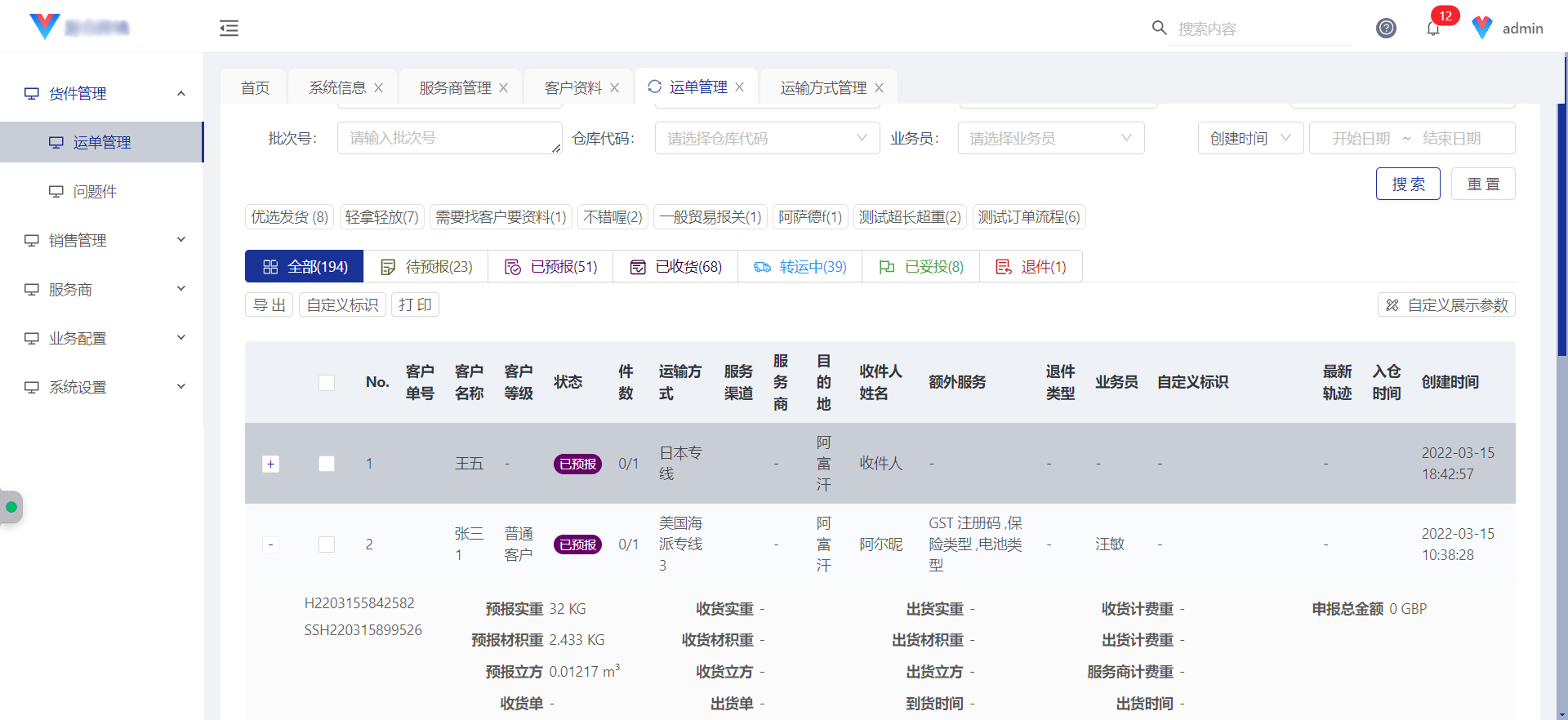Open the 创建时间 dropdown
1568x720 pixels.
tap(1250, 138)
